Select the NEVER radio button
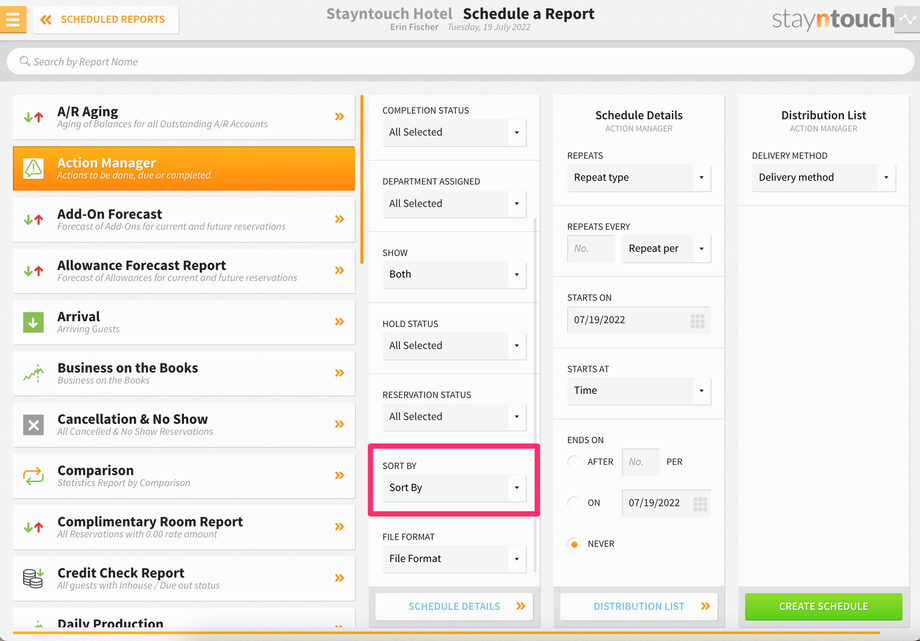Image resolution: width=920 pixels, height=641 pixels. pos(574,544)
